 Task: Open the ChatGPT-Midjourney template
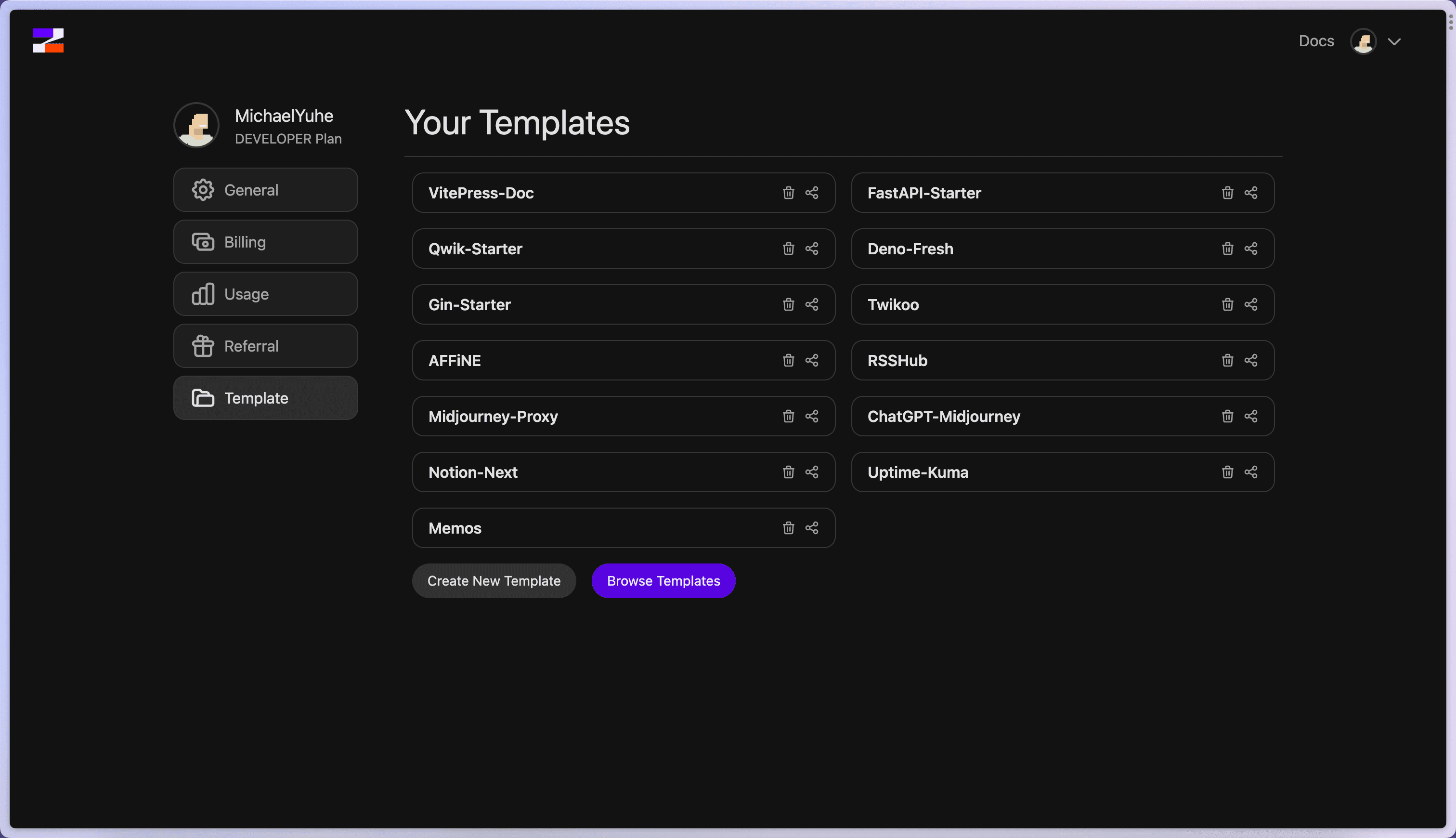[1063, 416]
